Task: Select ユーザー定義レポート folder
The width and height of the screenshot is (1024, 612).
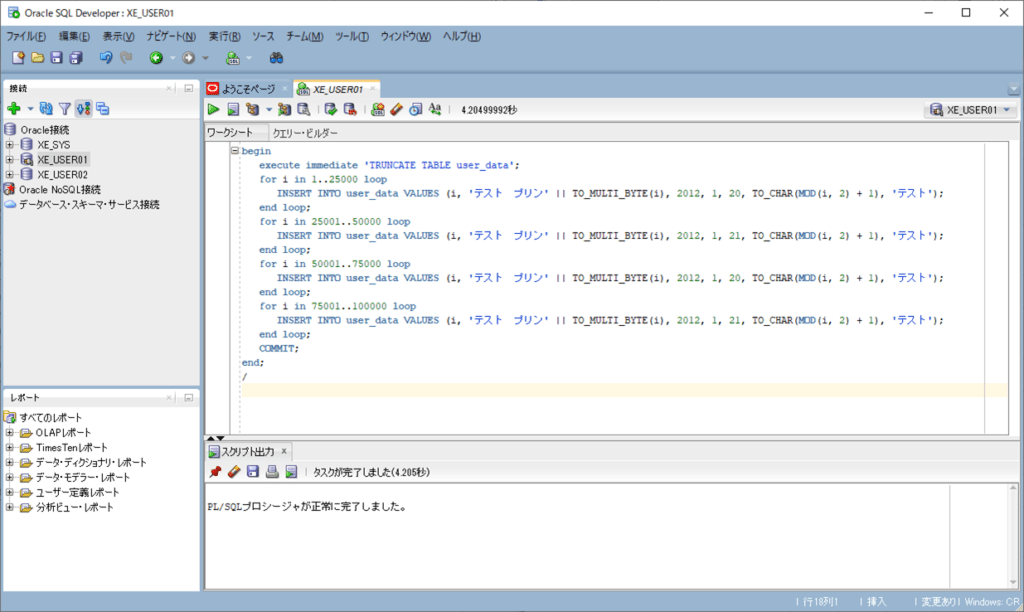Action: [x=77, y=492]
